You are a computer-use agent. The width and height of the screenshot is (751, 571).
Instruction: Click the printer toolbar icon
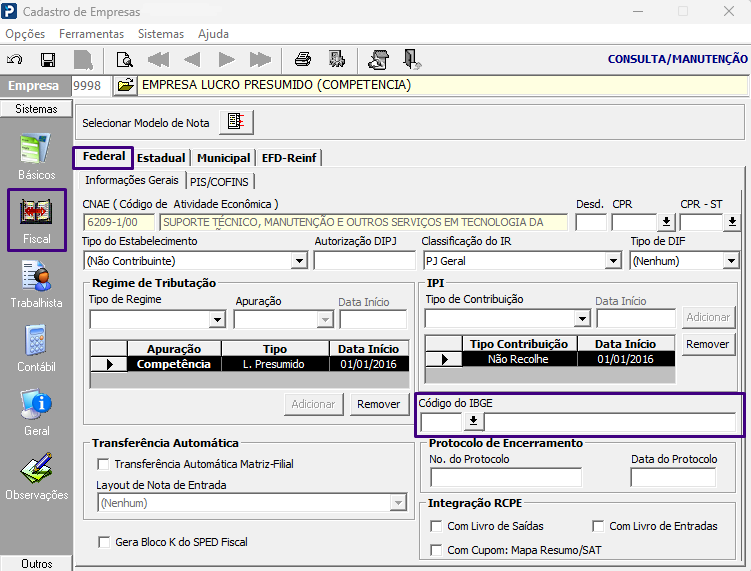(x=303, y=59)
